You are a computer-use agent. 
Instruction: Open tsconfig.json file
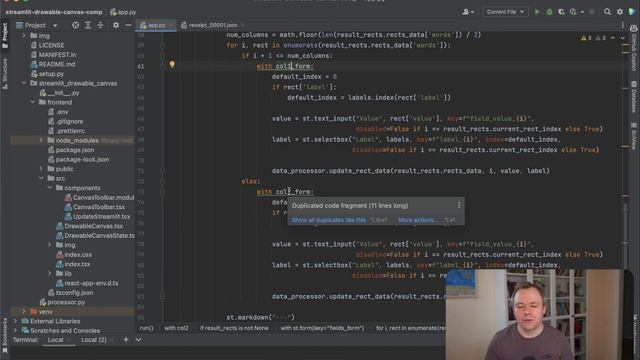(x=74, y=293)
